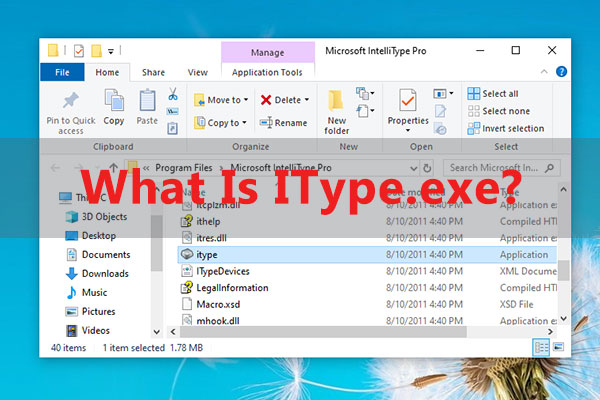Open the Application Tools tab
Image resolution: width=600 pixels, height=400 pixels.
(267, 72)
